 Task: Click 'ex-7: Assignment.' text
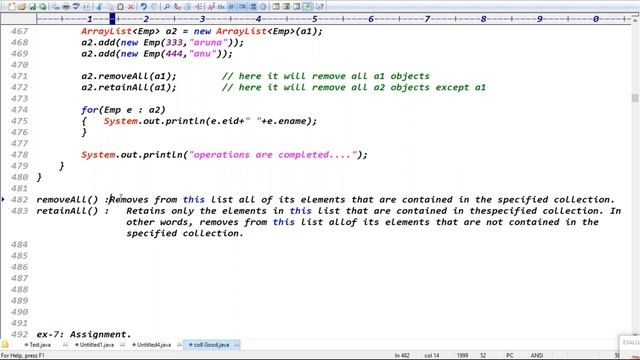tap(84, 334)
